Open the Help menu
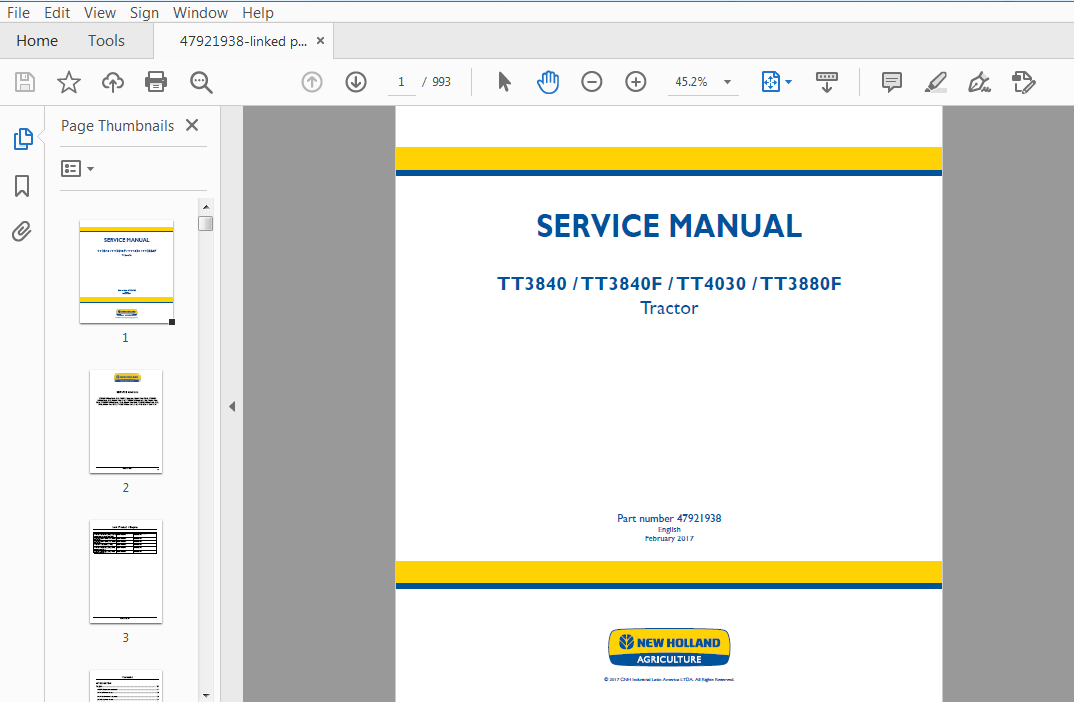 point(258,12)
